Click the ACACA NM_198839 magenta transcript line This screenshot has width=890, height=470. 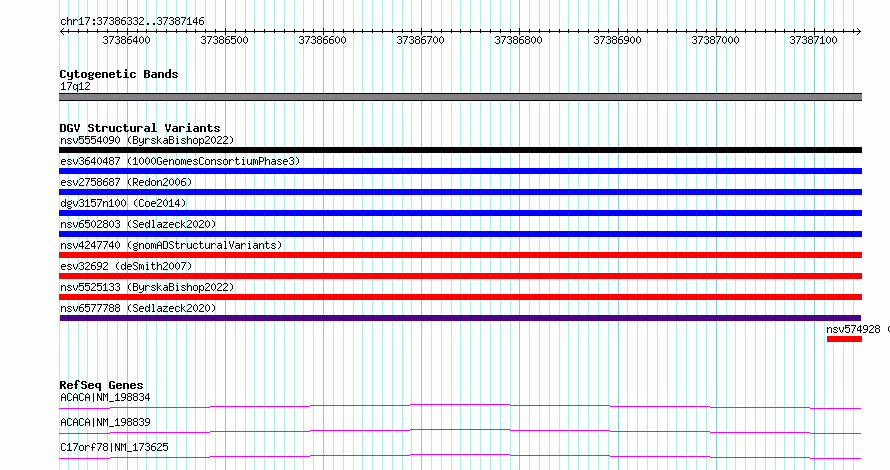click(460, 431)
